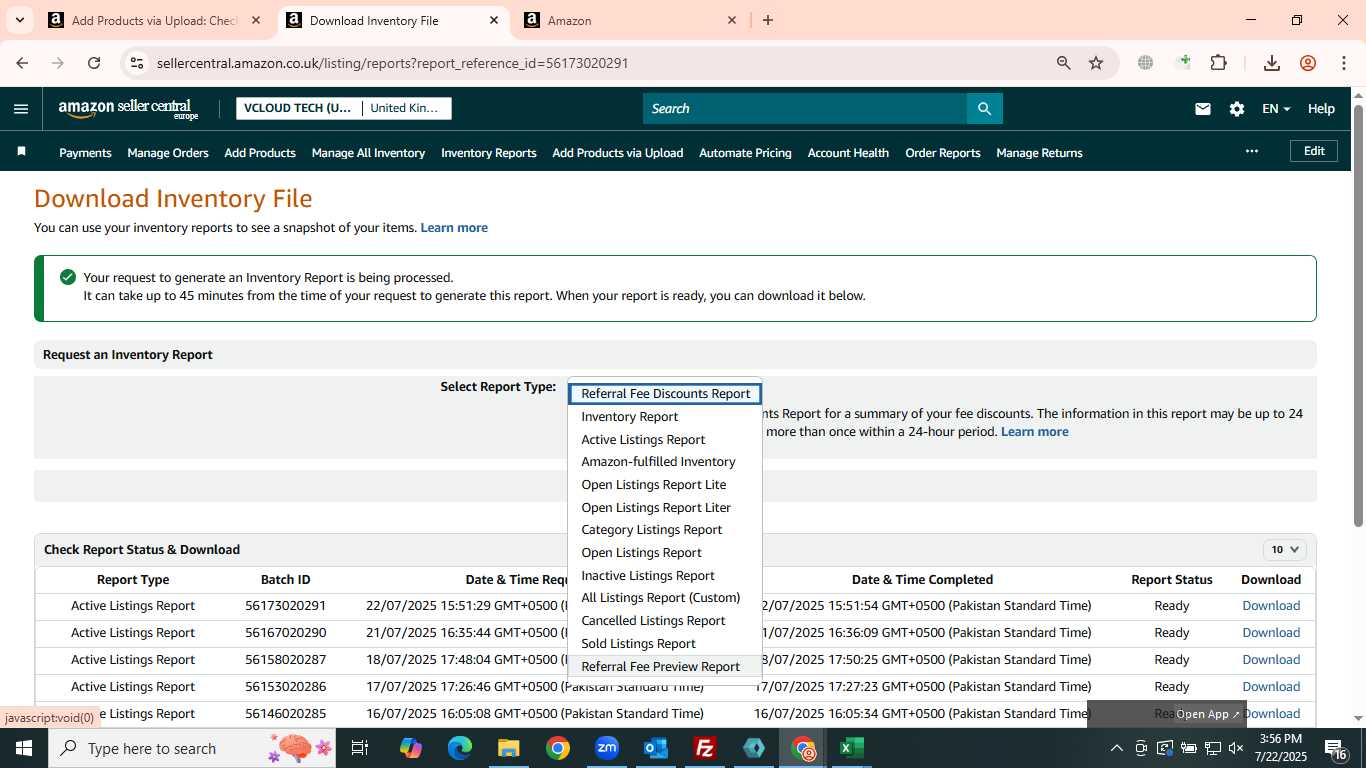Click the bookmark flag icon in navigation bar

[21, 152]
